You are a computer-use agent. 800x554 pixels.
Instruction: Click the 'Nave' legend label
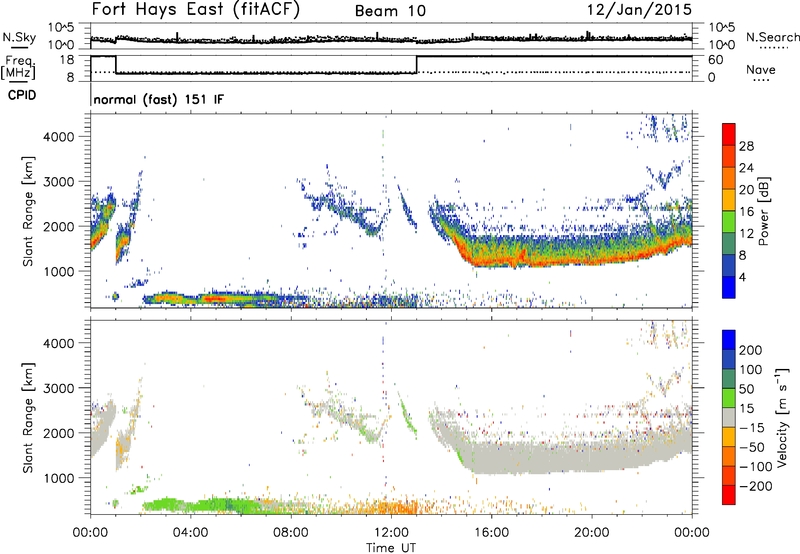click(x=761, y=69)
